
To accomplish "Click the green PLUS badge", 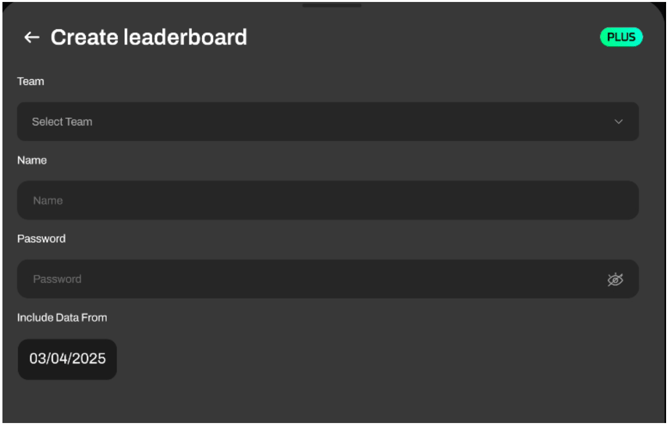I will tap(621, 37).
